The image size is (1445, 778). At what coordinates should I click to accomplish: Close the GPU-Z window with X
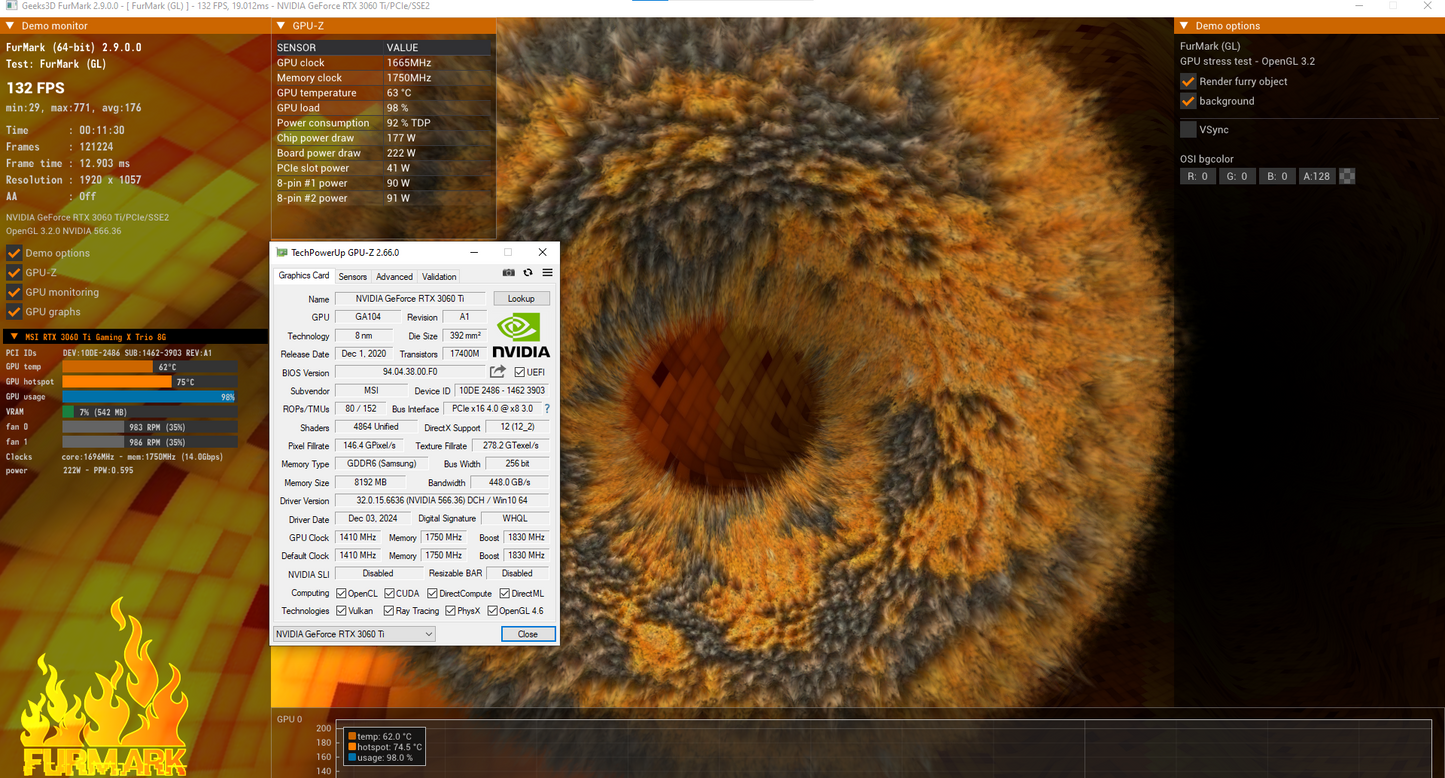point(542,252)
